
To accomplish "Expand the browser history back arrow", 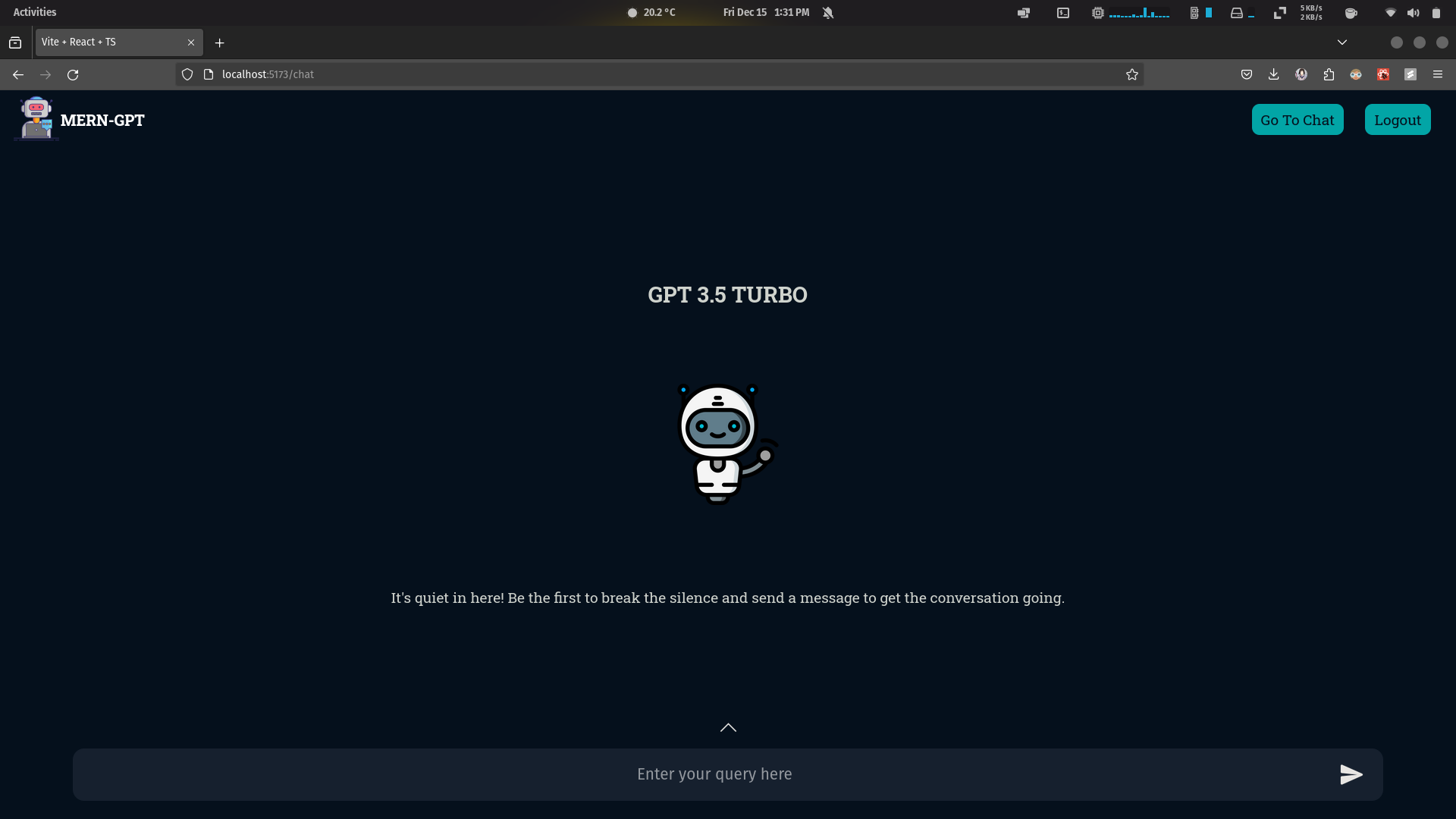I will tap(18, 74).
